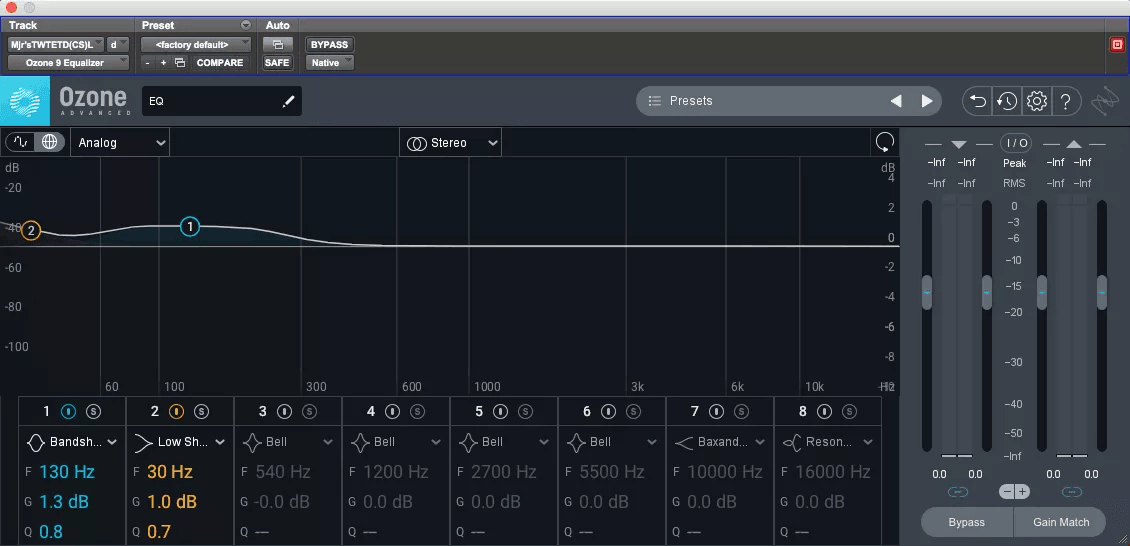Click the input gain link icon

pyautogui.click(x=958, y=492)
